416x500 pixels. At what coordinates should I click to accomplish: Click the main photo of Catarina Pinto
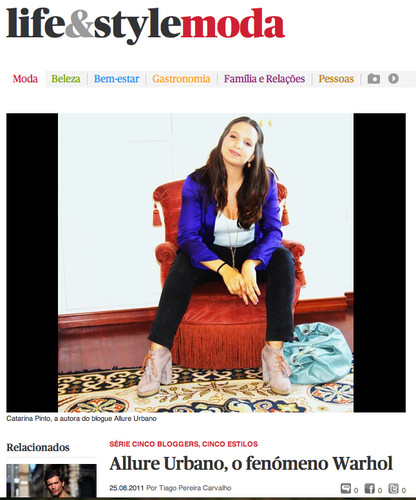(206, 263)
